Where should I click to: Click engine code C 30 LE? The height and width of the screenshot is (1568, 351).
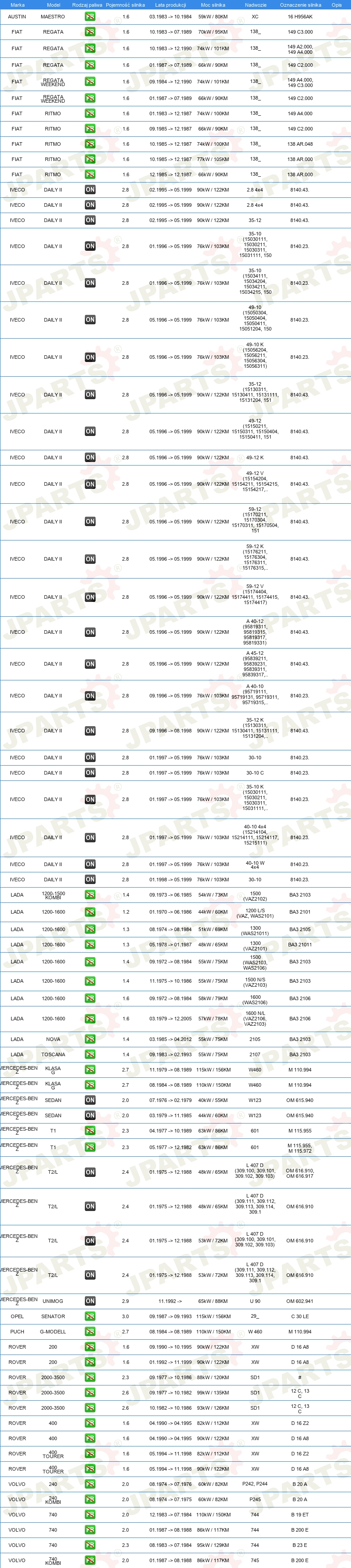click(300, 1317)
